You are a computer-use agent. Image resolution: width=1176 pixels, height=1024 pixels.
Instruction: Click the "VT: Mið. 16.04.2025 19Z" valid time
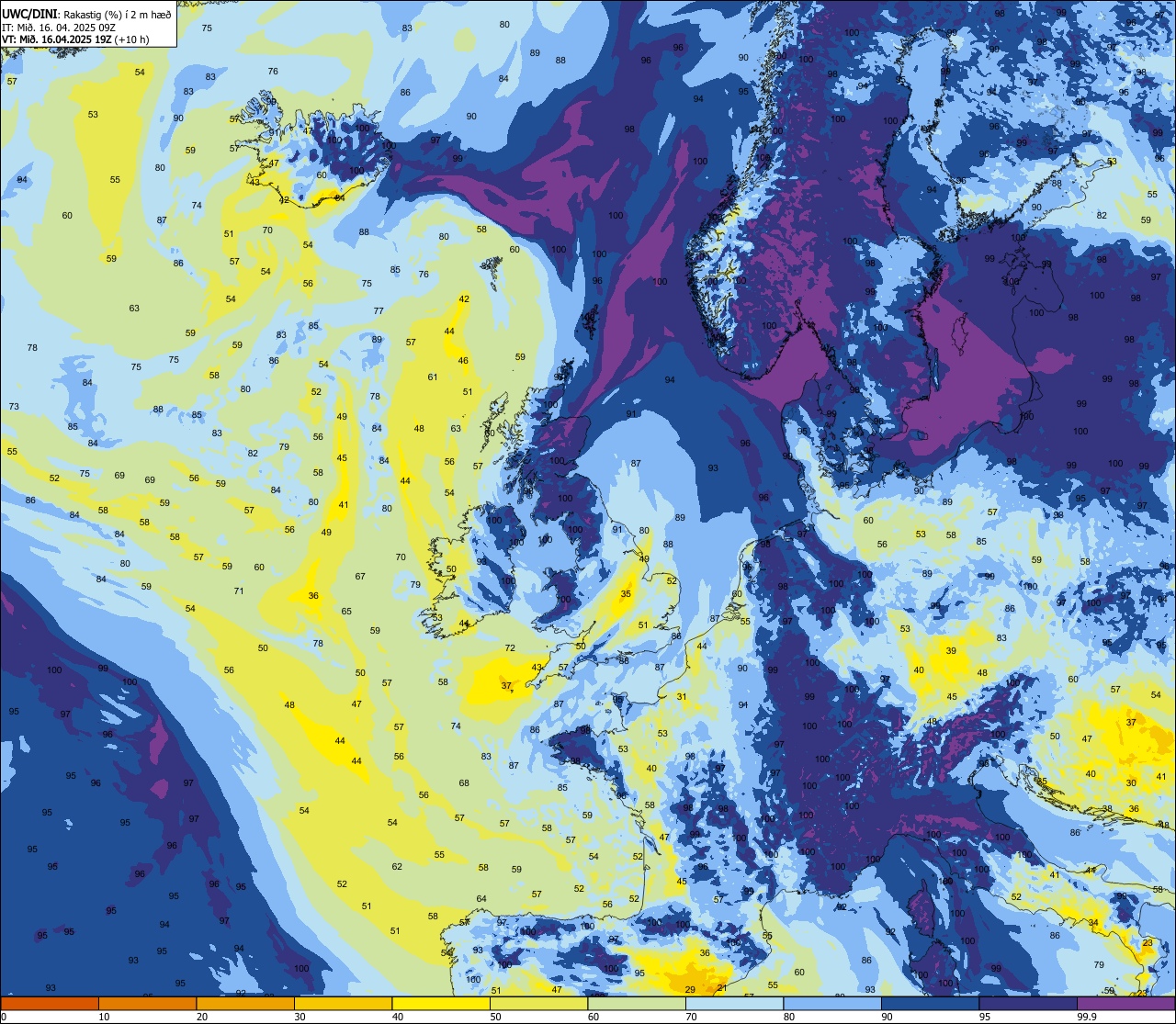pos(57,39)
